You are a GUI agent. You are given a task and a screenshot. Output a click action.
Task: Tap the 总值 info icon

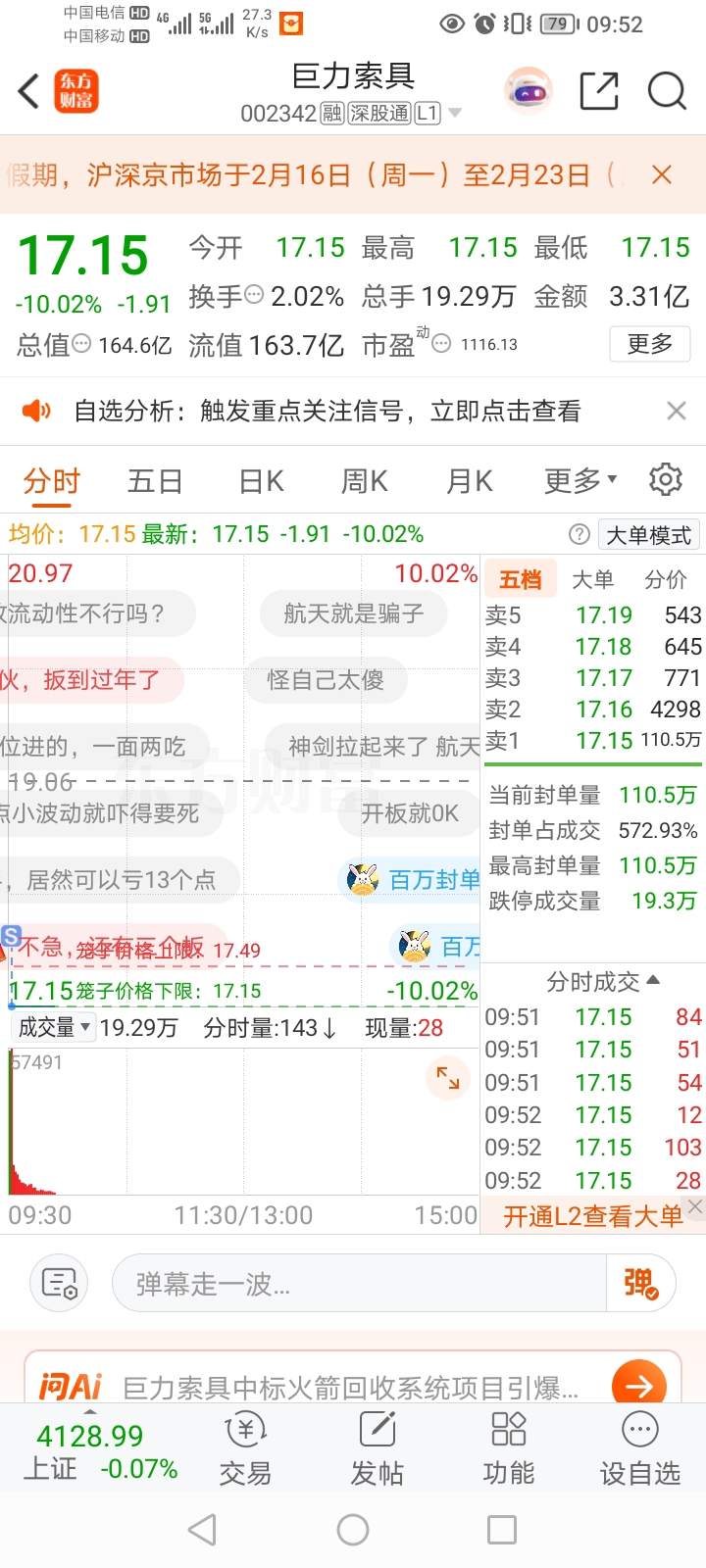pyautogui.click(x=82, y=344)
